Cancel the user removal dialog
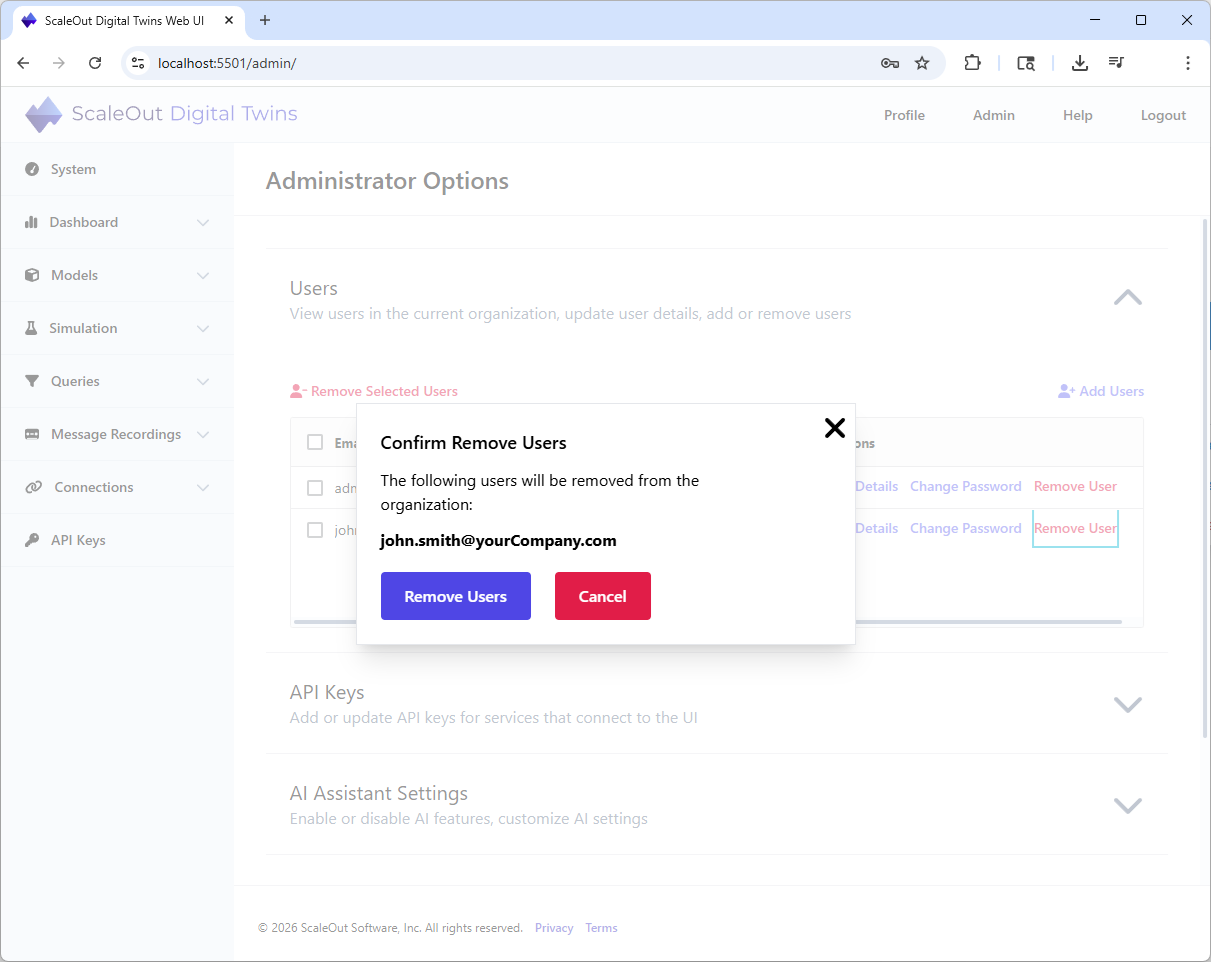 (x=603, y=596)
